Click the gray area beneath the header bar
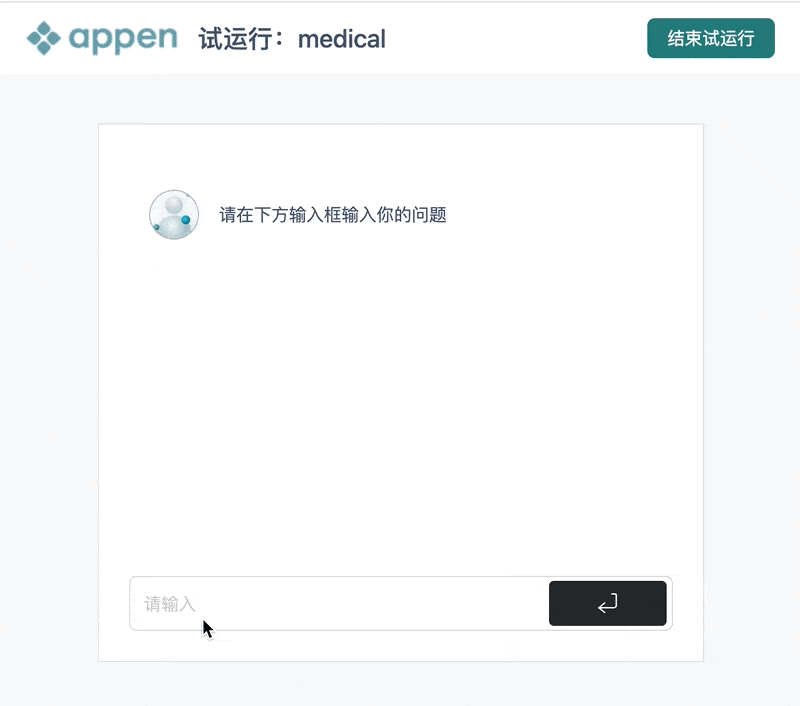The image size is (800, 706). point(400,98)
